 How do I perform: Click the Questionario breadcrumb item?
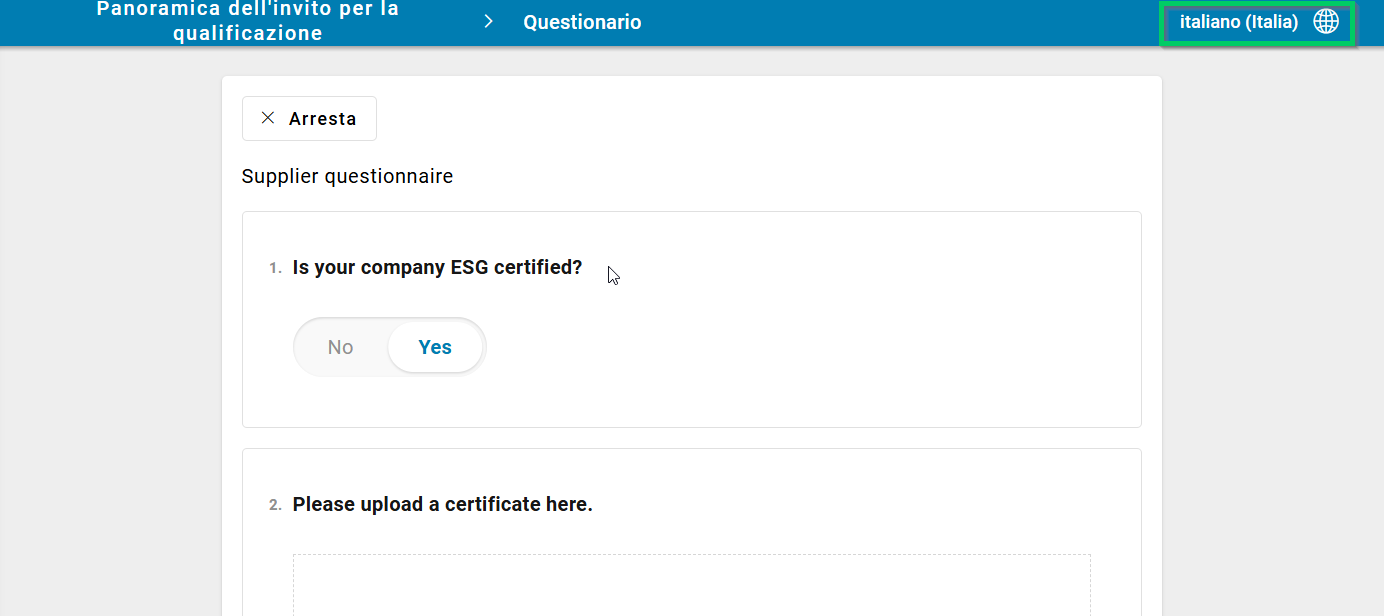[582, 22]
